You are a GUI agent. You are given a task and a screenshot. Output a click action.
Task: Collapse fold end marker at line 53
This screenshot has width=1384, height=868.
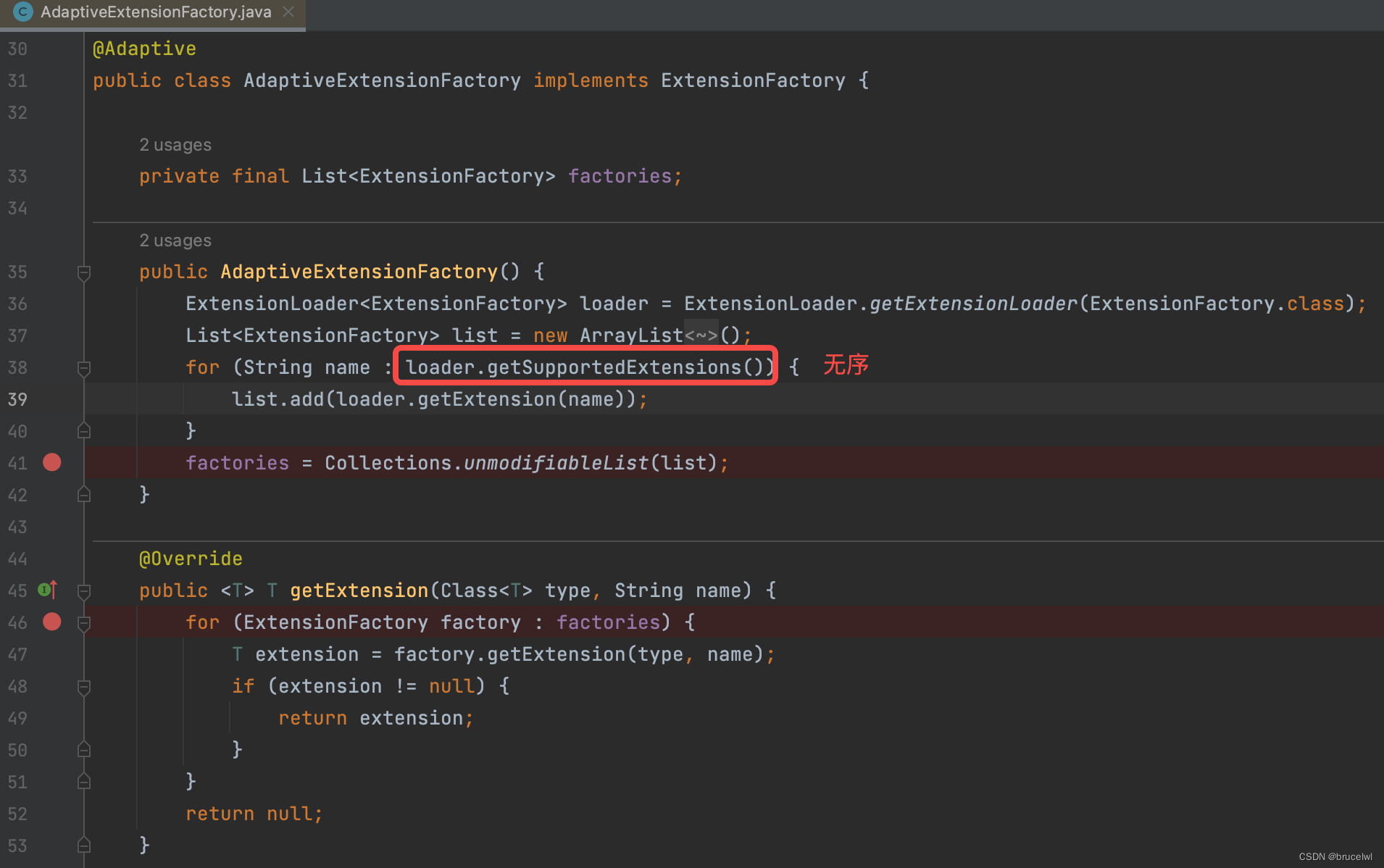pyautogui.click(x=84, y=846)
